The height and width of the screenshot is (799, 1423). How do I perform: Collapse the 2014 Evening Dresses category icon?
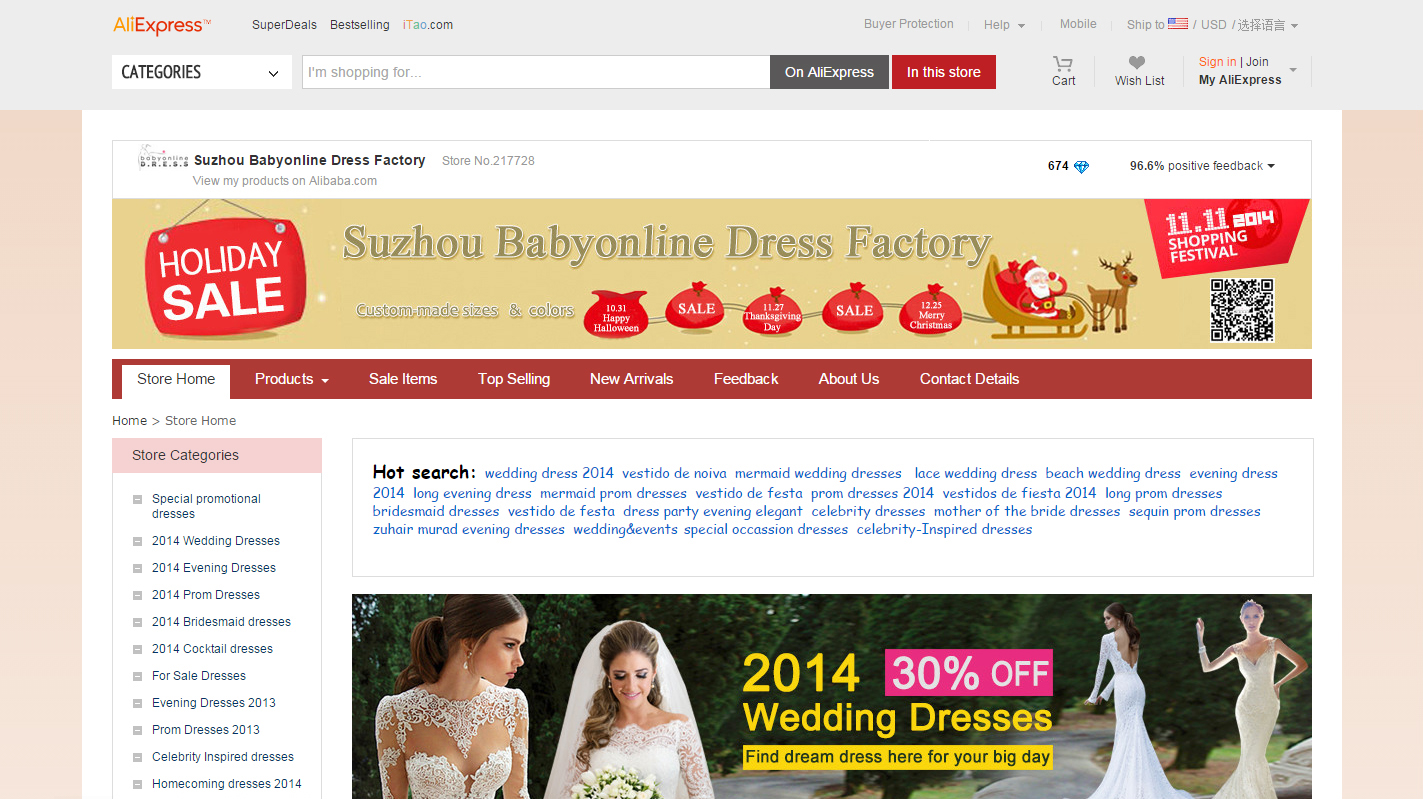click(137, 568)
